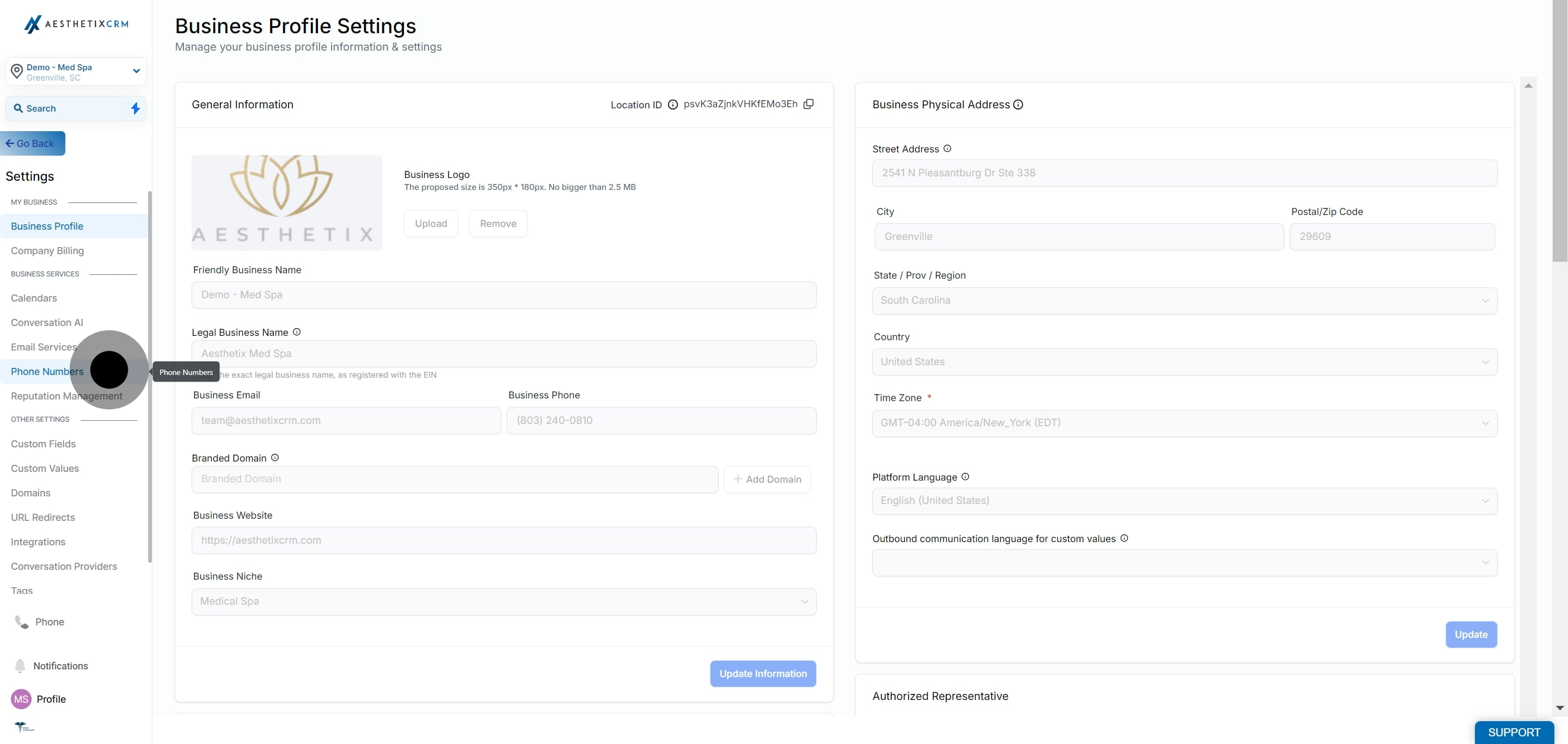Viewport: 1568px width, 744px height.
Task: Open Company Billing settings
Action: (x=47, y=251)
